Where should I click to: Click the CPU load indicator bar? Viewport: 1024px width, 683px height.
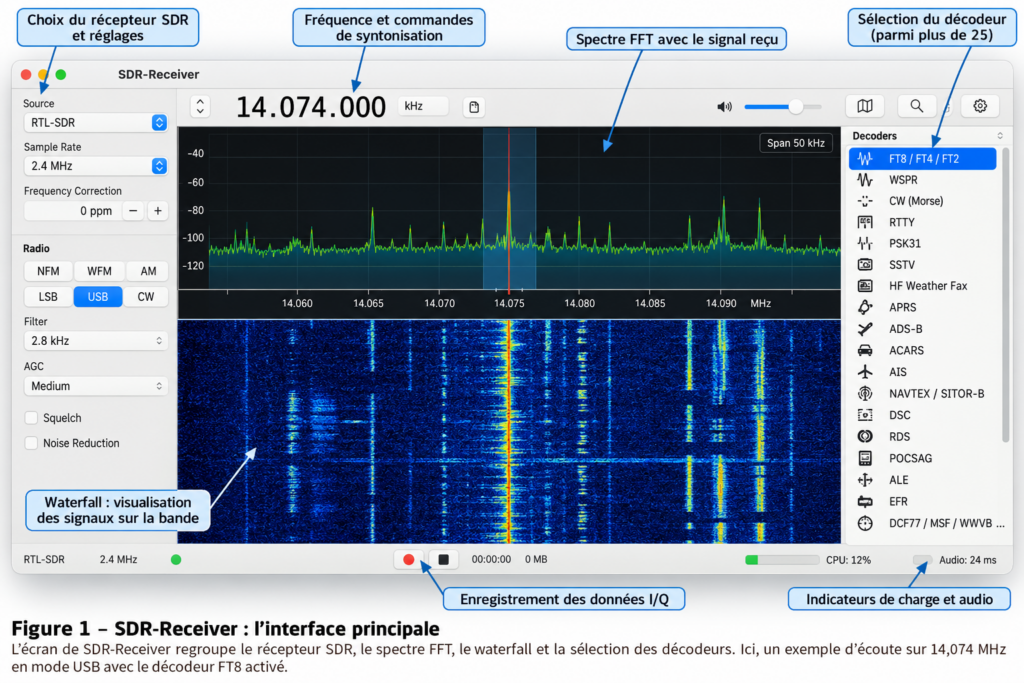click(x=782, y=560)
